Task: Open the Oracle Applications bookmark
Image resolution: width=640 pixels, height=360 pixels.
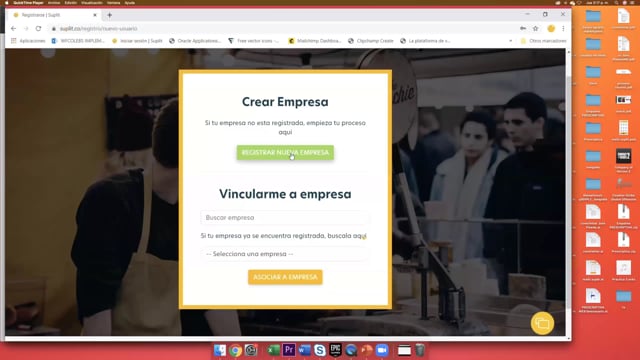Action: tap(195, 41)
